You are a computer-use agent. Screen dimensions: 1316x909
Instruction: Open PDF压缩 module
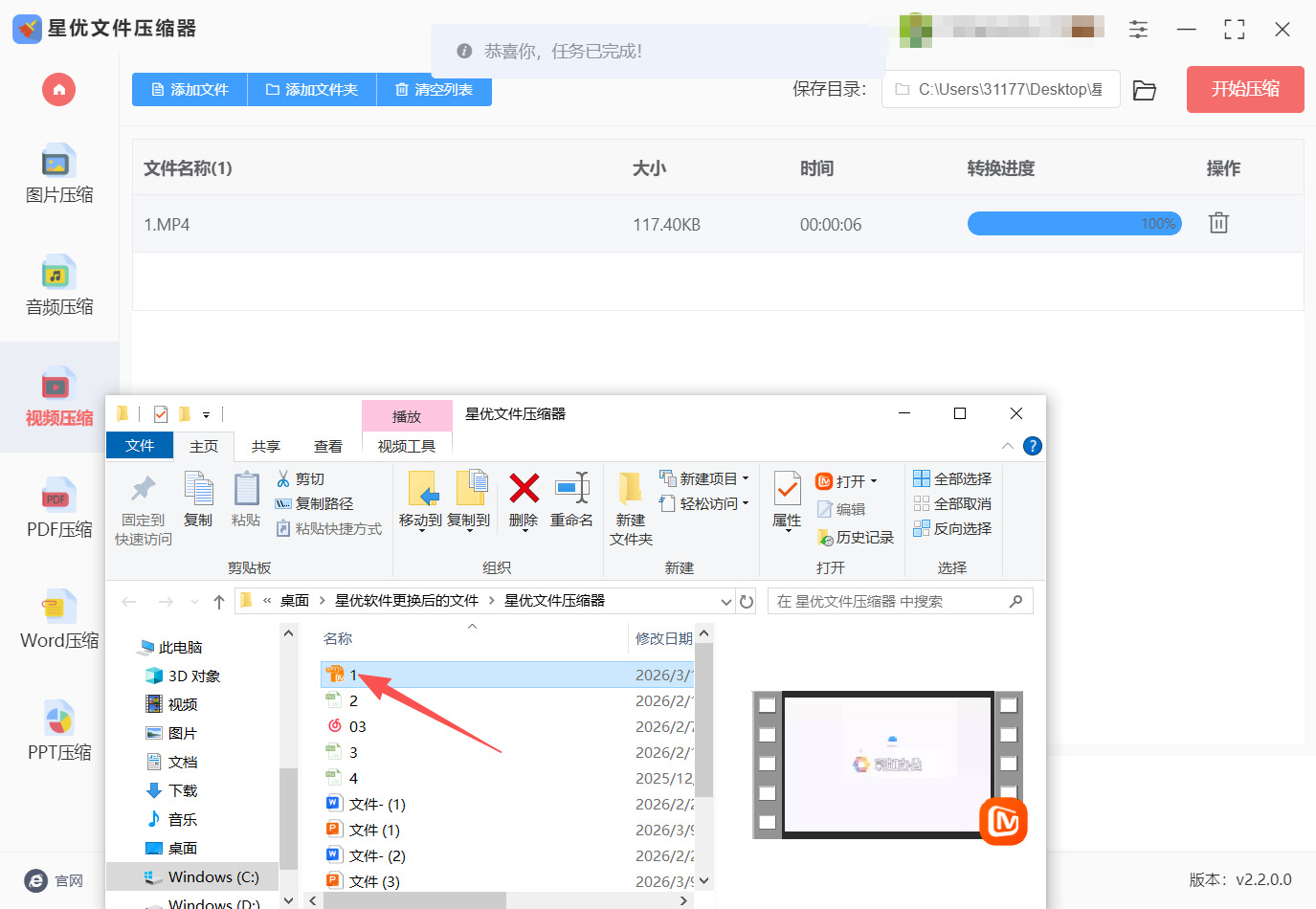coord(59,510)
